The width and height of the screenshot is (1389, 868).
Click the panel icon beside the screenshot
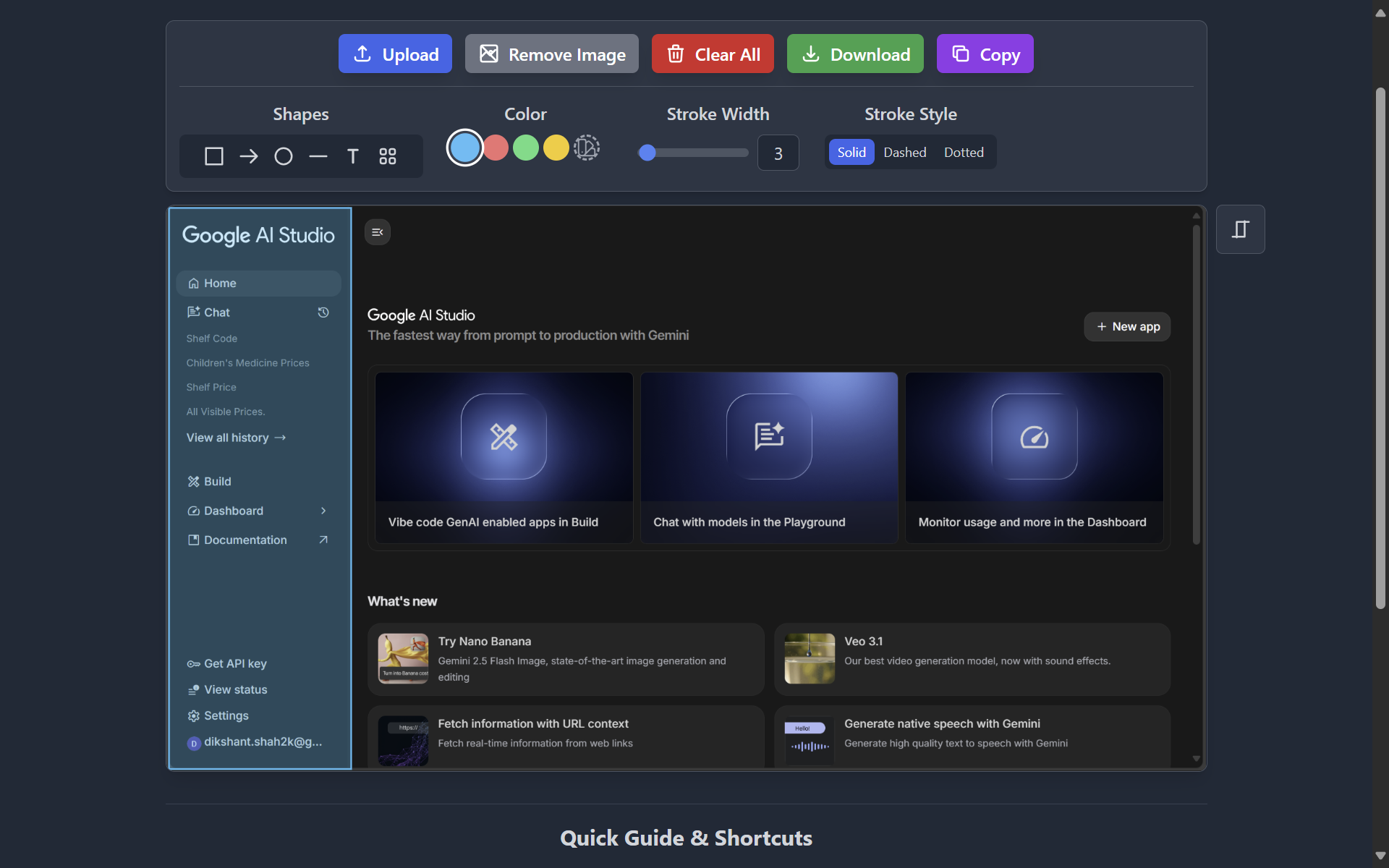1240,229
